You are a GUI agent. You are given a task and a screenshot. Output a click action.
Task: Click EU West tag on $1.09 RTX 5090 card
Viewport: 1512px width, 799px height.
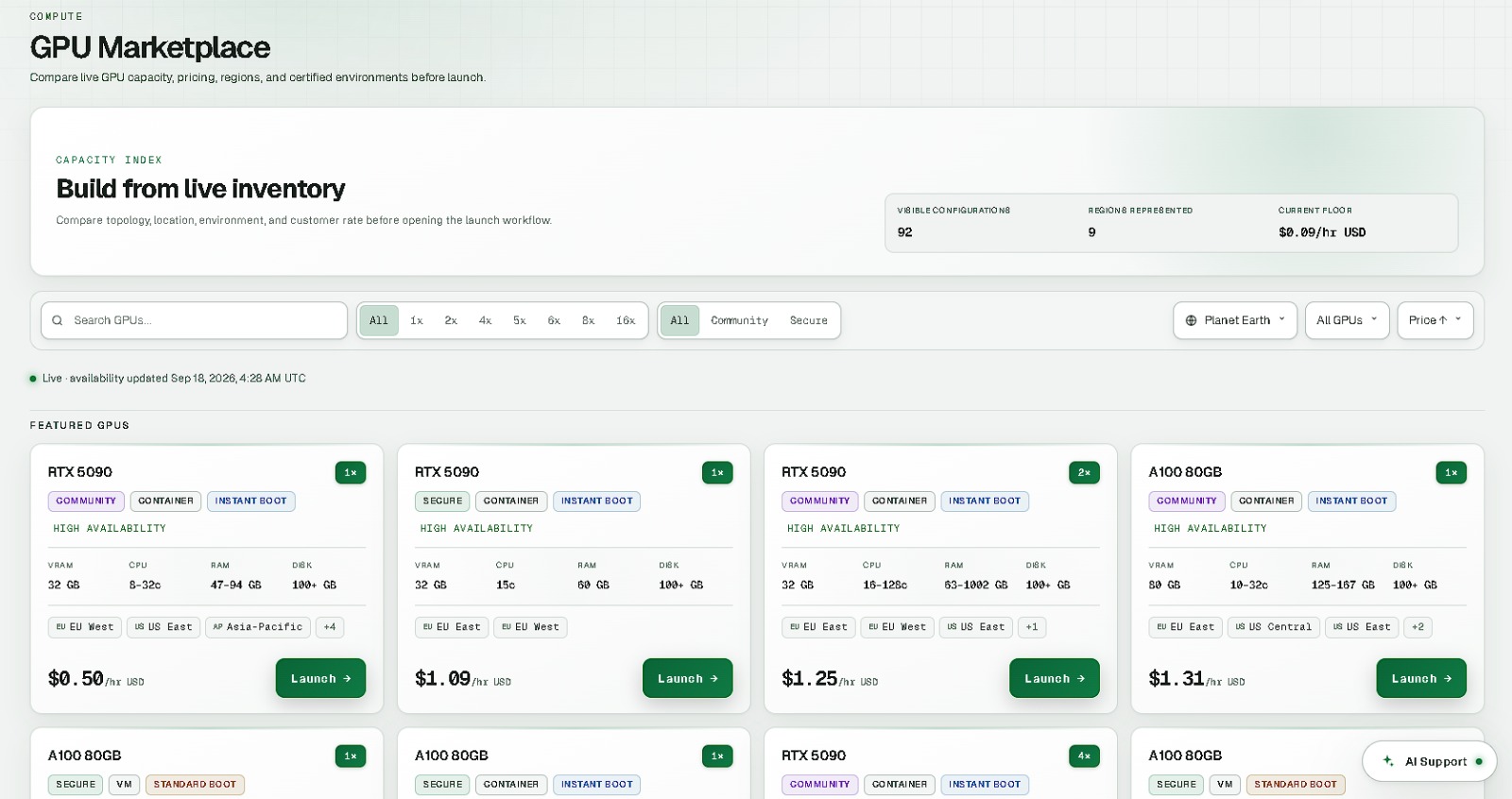coord(530,627)
